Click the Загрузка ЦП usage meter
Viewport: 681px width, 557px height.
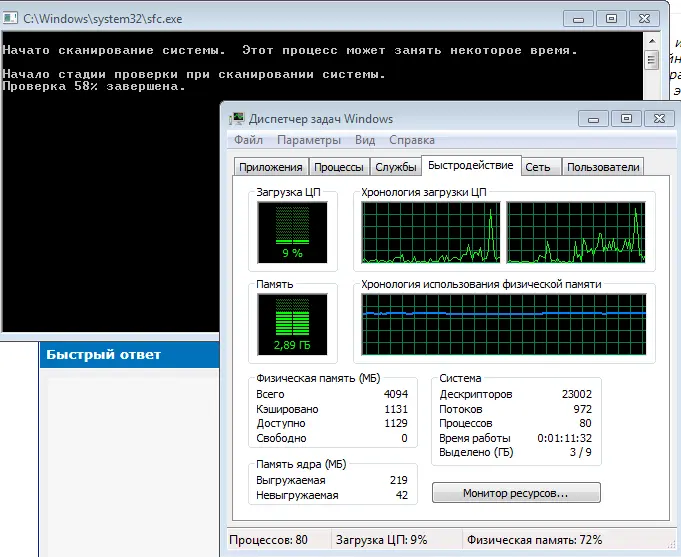pyautogui.click(x=291, y=230)
